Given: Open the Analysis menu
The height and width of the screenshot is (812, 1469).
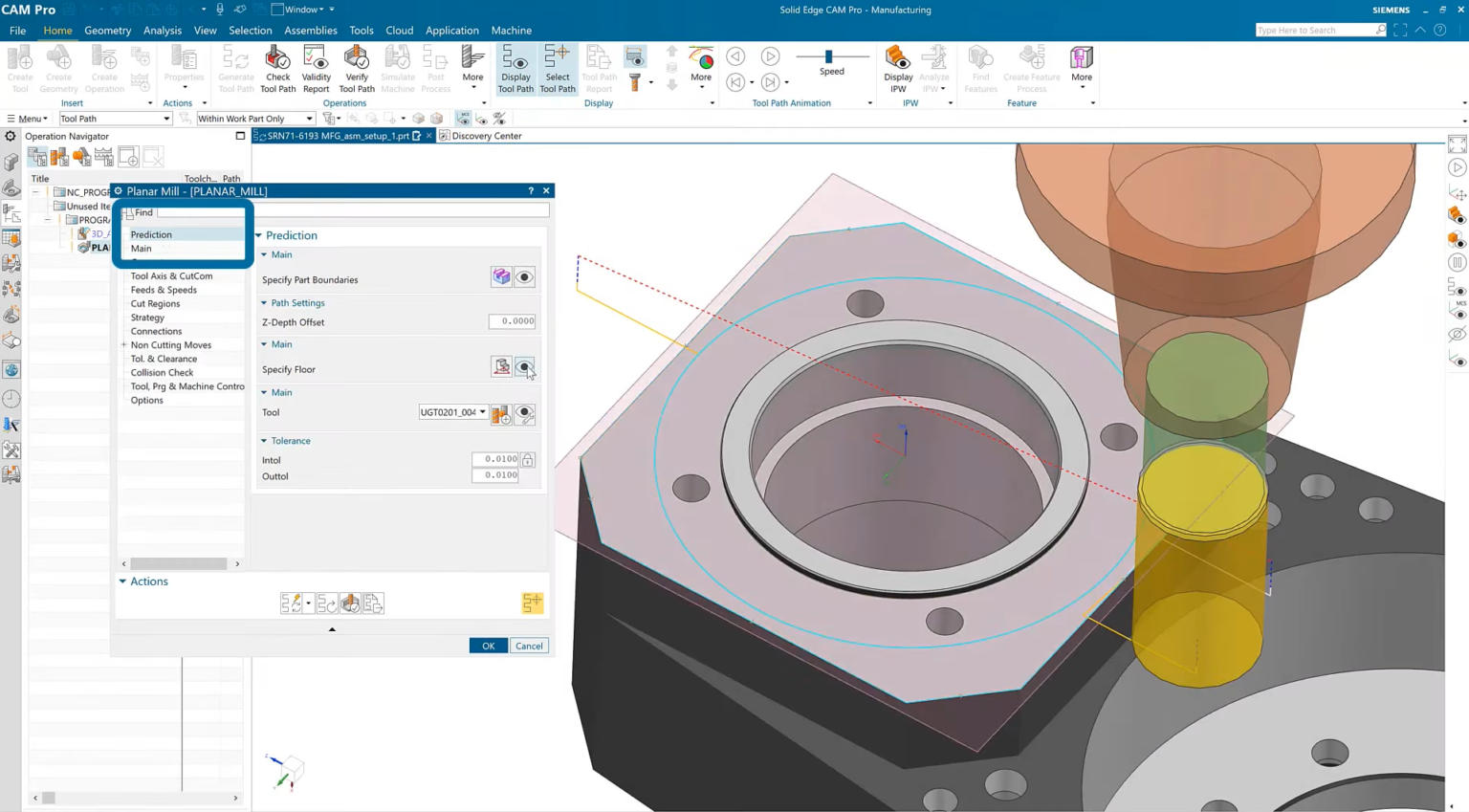Looking at the screenshot, I should pyautogui.click(x=162, y=30).
